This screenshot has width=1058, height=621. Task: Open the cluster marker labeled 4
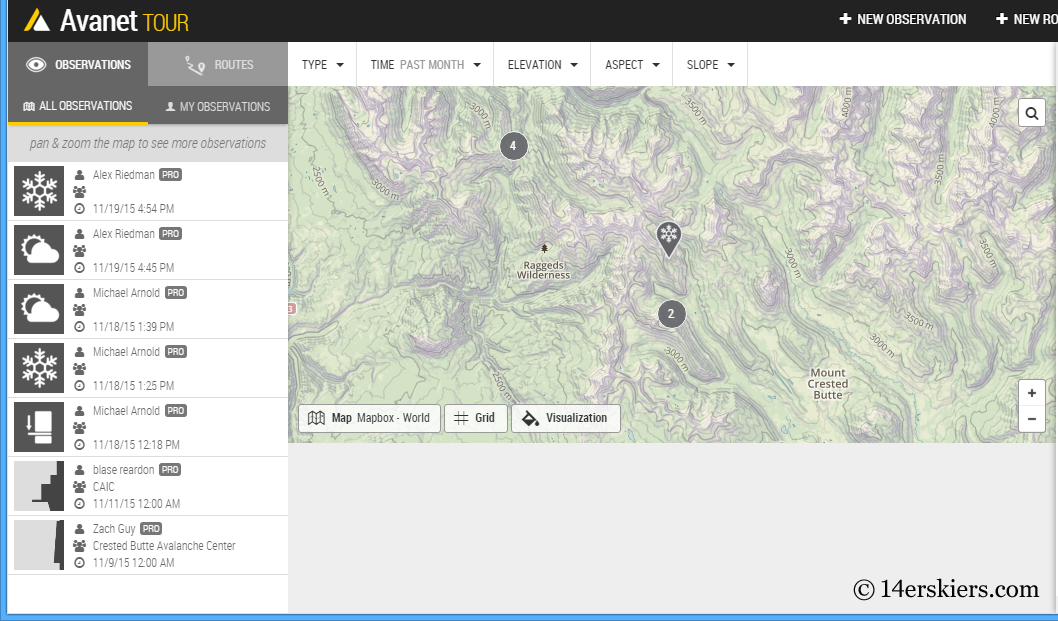(x=513, y=146)
